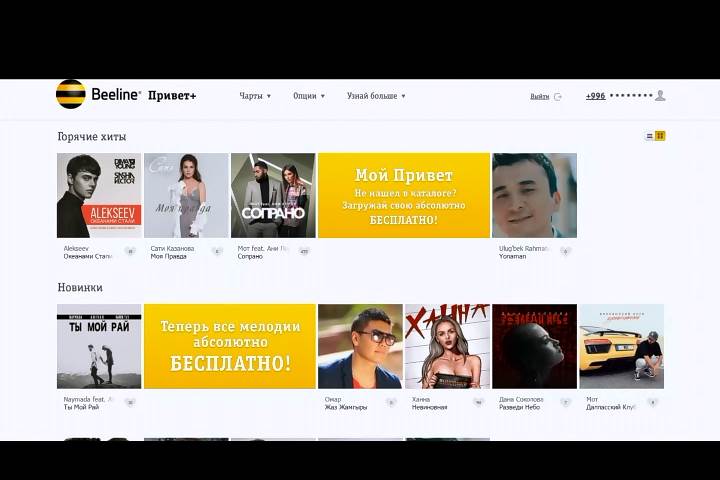Click the Новинки section heading
Image resolution: width=720 pixels, height=480 pixels.
(x=80, y=288)
